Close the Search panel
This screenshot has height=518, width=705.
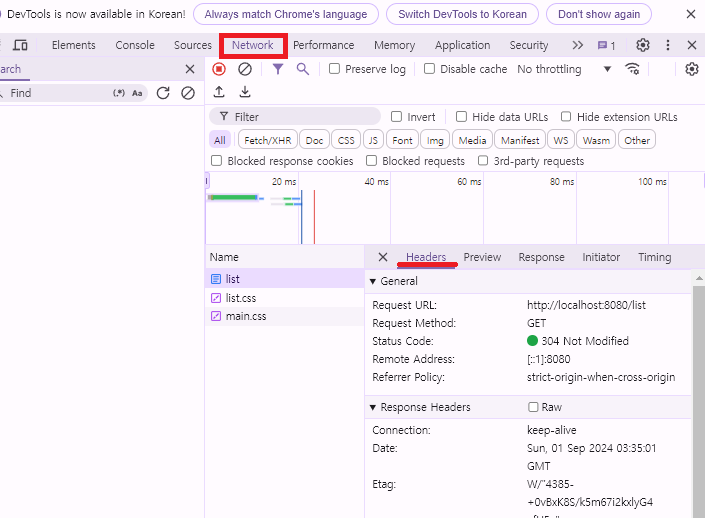pos(190,69)
